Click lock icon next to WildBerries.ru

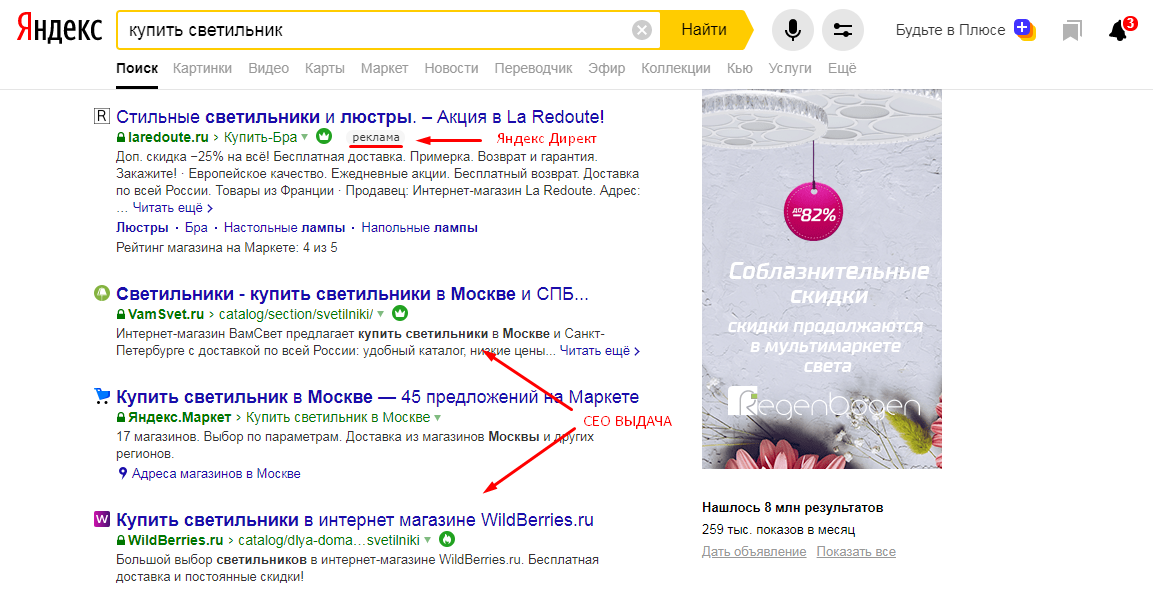[x=121, y=540]
